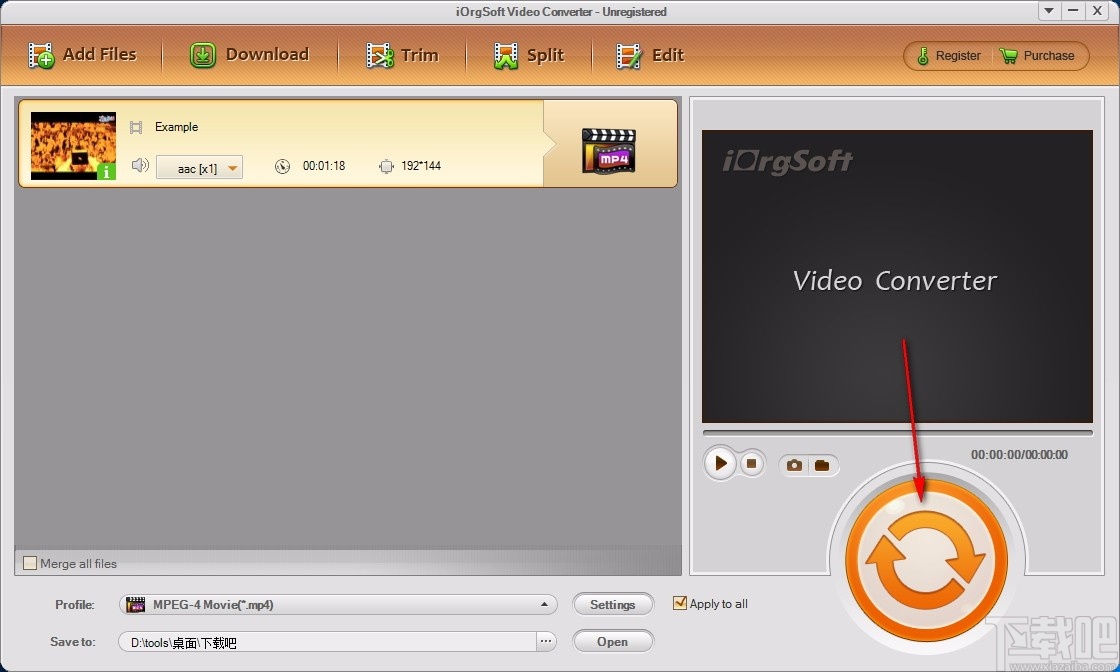
Task: Open the title bar dropdown arrow
Action: point(1048,11)
